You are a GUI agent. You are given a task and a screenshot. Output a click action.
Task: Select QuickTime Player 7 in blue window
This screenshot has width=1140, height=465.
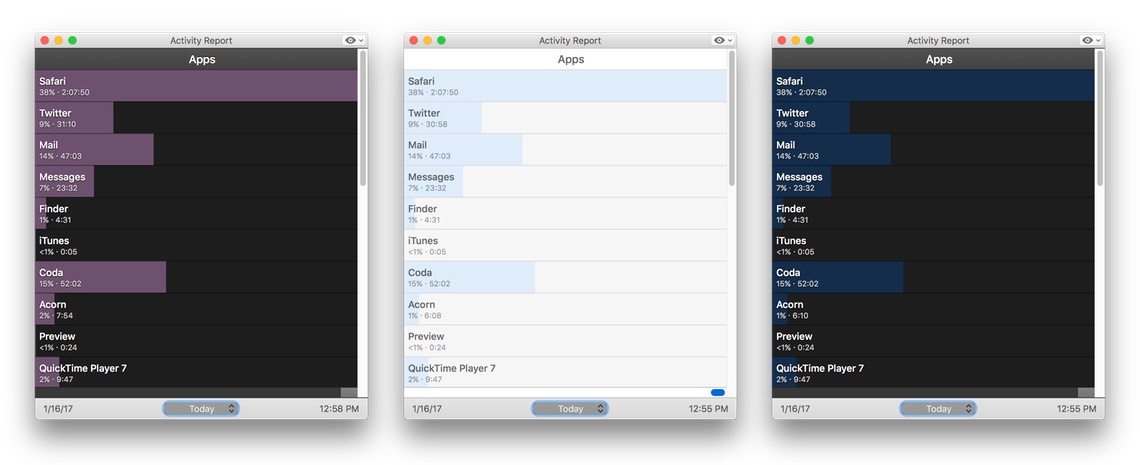pos(933,373)
